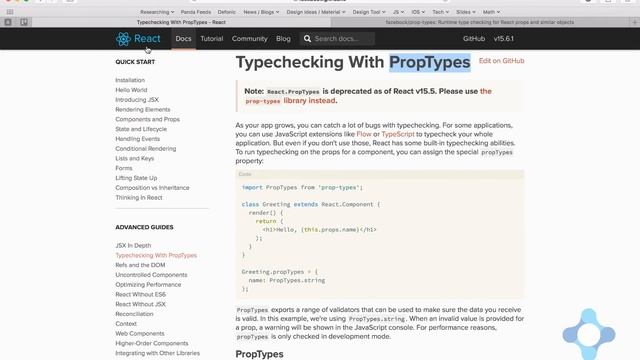Open the TypeScript link in paragraph
The width and height of the screenshot is (640, 360).
[x=398, y=134]
